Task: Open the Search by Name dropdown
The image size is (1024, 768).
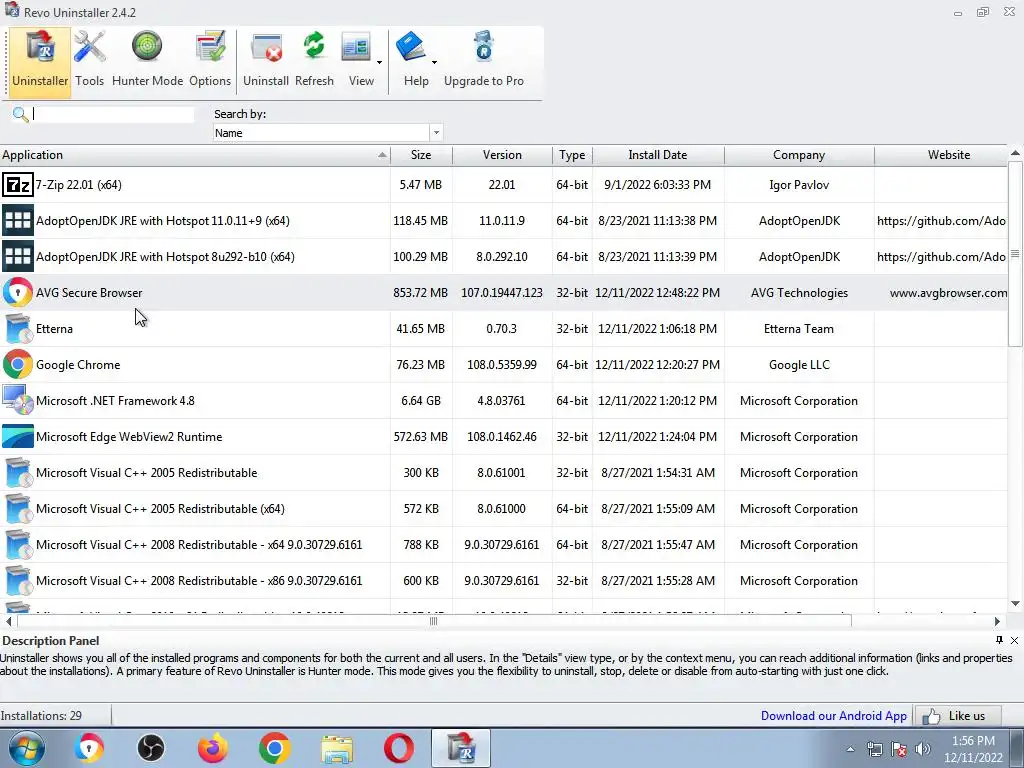Action: (x=436, y=133)
